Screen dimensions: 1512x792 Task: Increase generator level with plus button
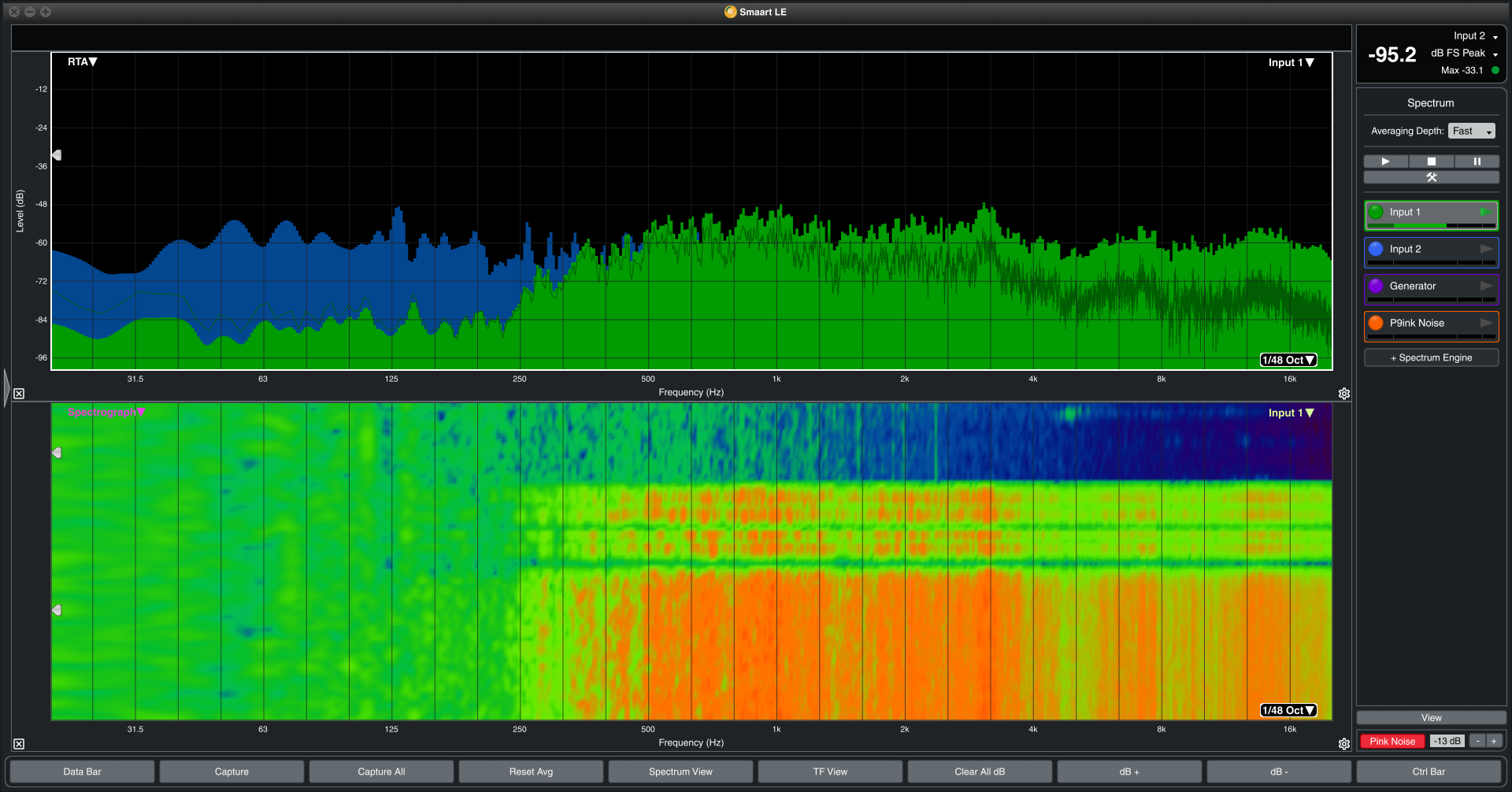(1494, 741)
